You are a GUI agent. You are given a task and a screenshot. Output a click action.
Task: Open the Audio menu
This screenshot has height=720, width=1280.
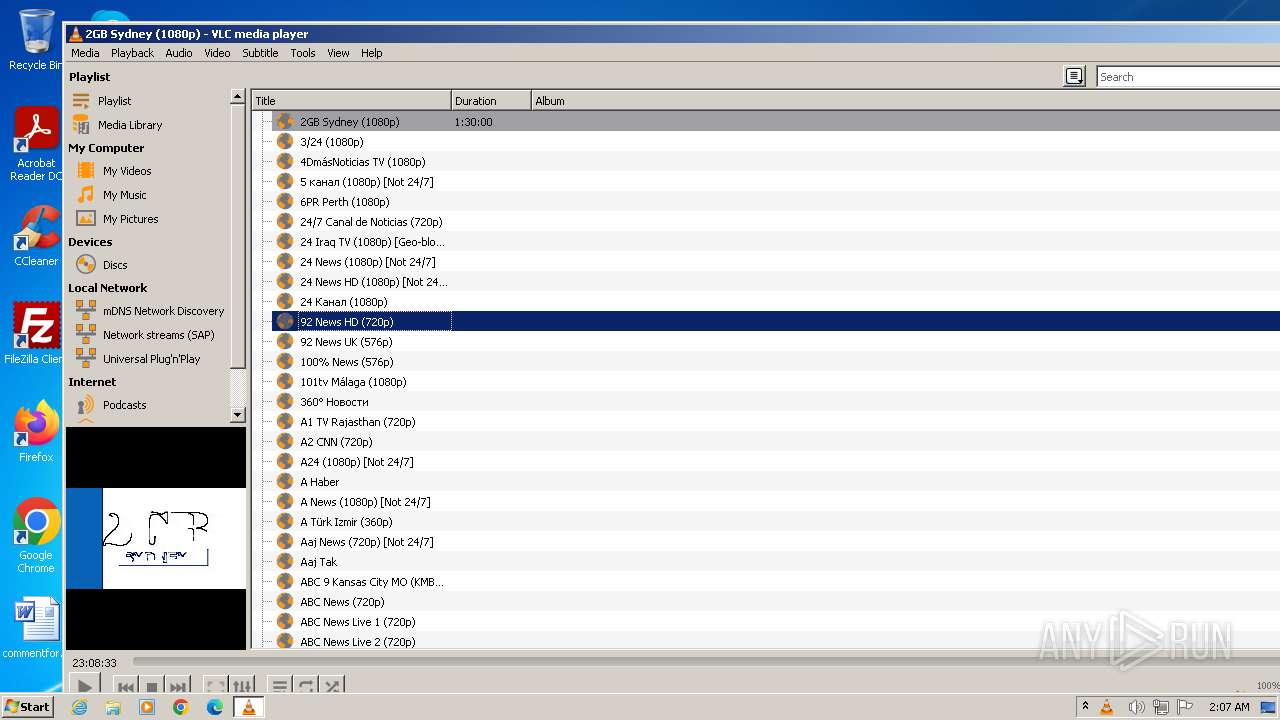click(x=179, y=53)
